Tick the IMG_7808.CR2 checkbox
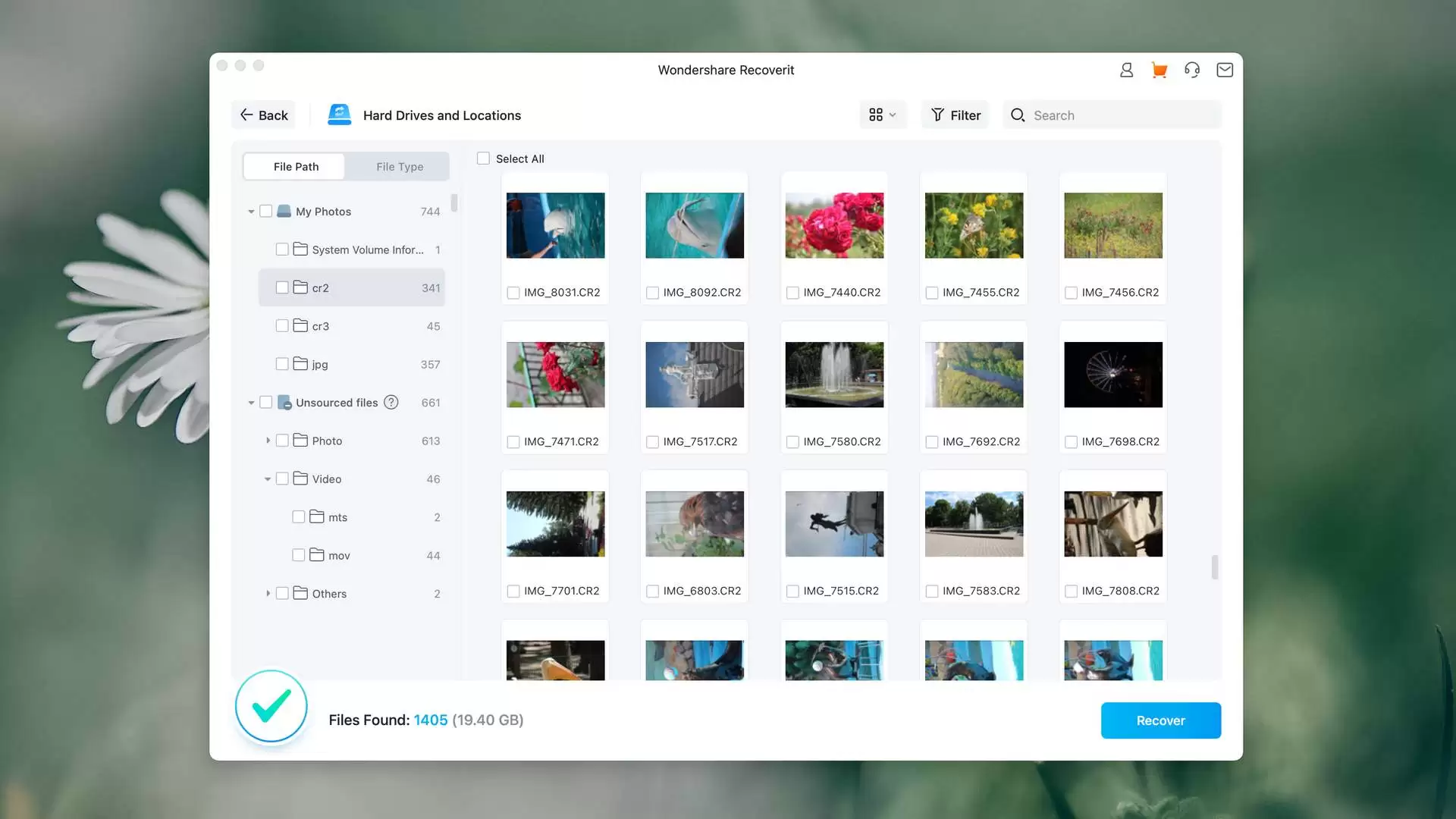The width and height of the screenshot is (1456, 819). pos(1071,591)
